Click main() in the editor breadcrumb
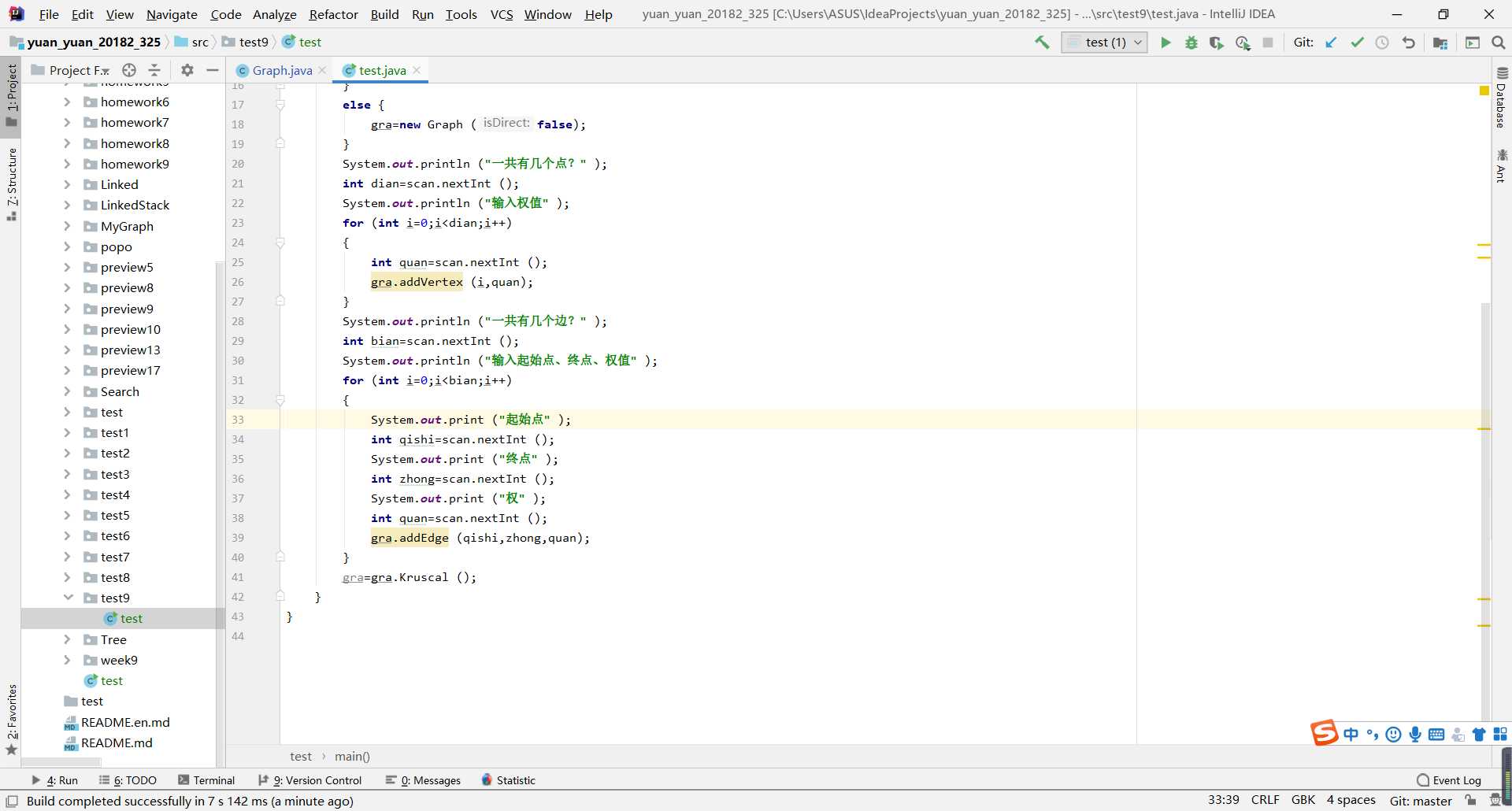This screenshot has width=1512, height=811. [352, 756]
